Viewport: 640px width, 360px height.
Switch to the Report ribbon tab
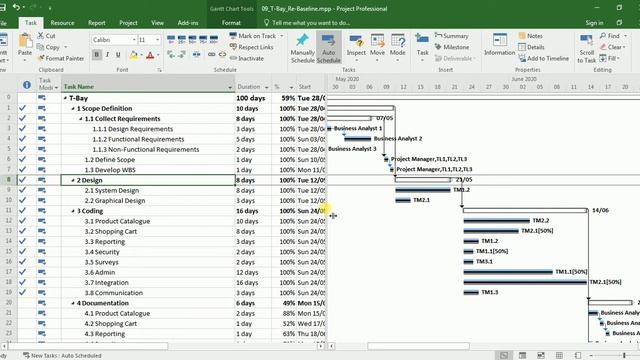click(x=97, y=23)
